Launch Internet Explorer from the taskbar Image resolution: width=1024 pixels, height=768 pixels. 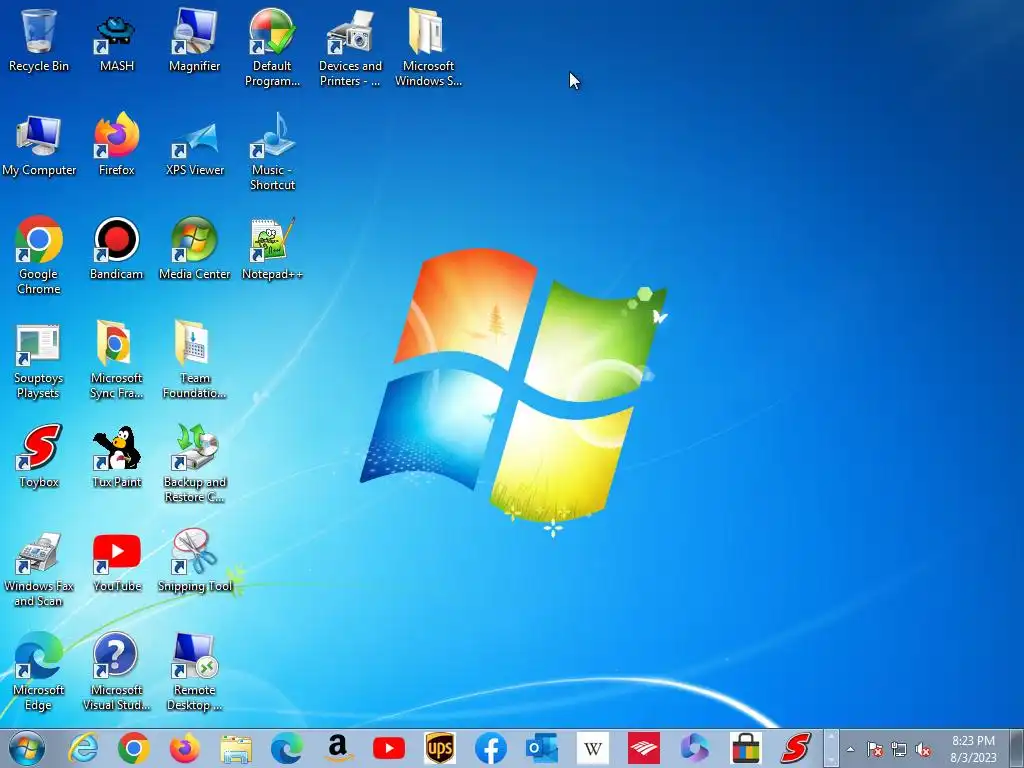[84, 748]
